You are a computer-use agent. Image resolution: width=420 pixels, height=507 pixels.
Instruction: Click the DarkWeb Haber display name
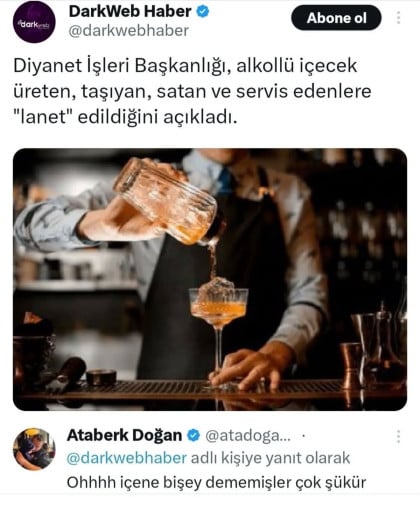coord(130,12)
